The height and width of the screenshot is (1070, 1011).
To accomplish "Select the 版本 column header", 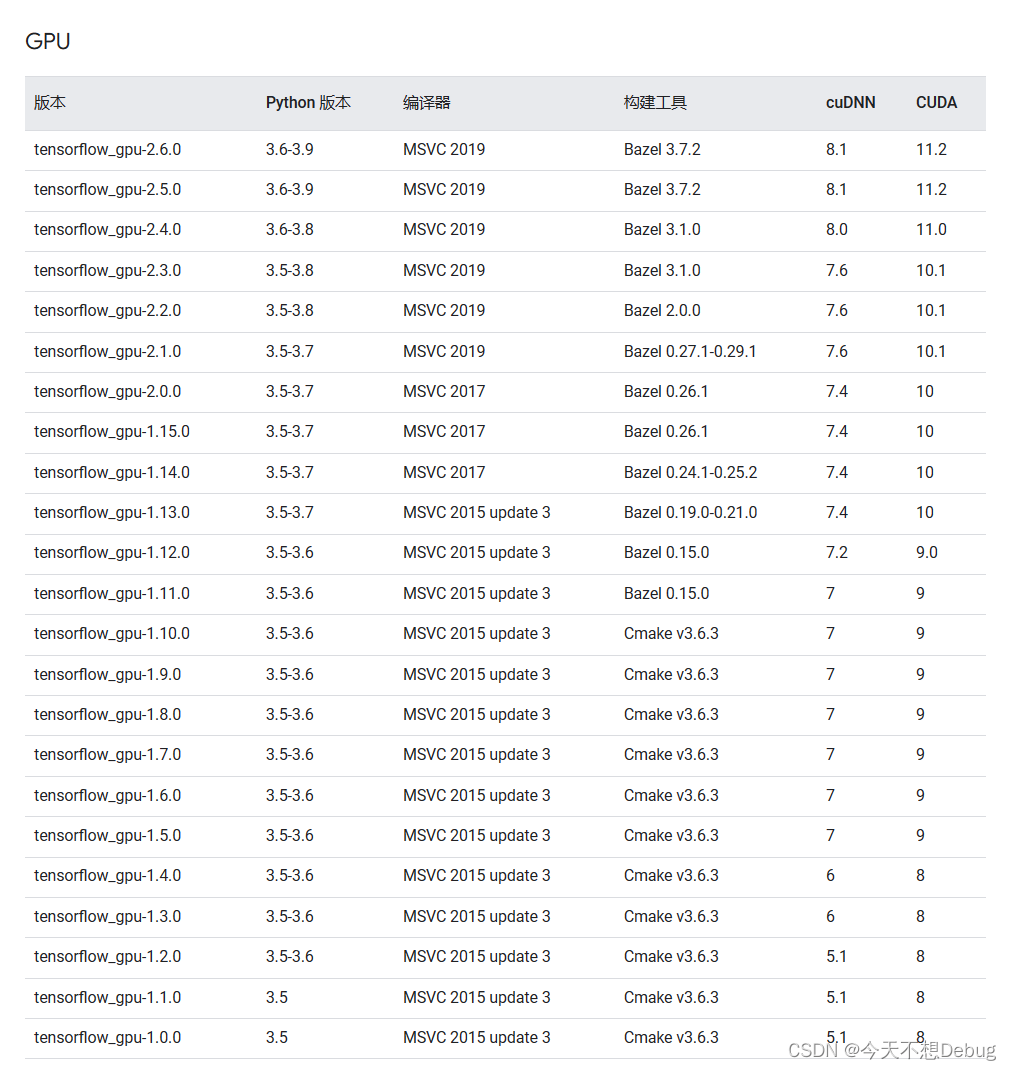I will click(x=50, y=102).
